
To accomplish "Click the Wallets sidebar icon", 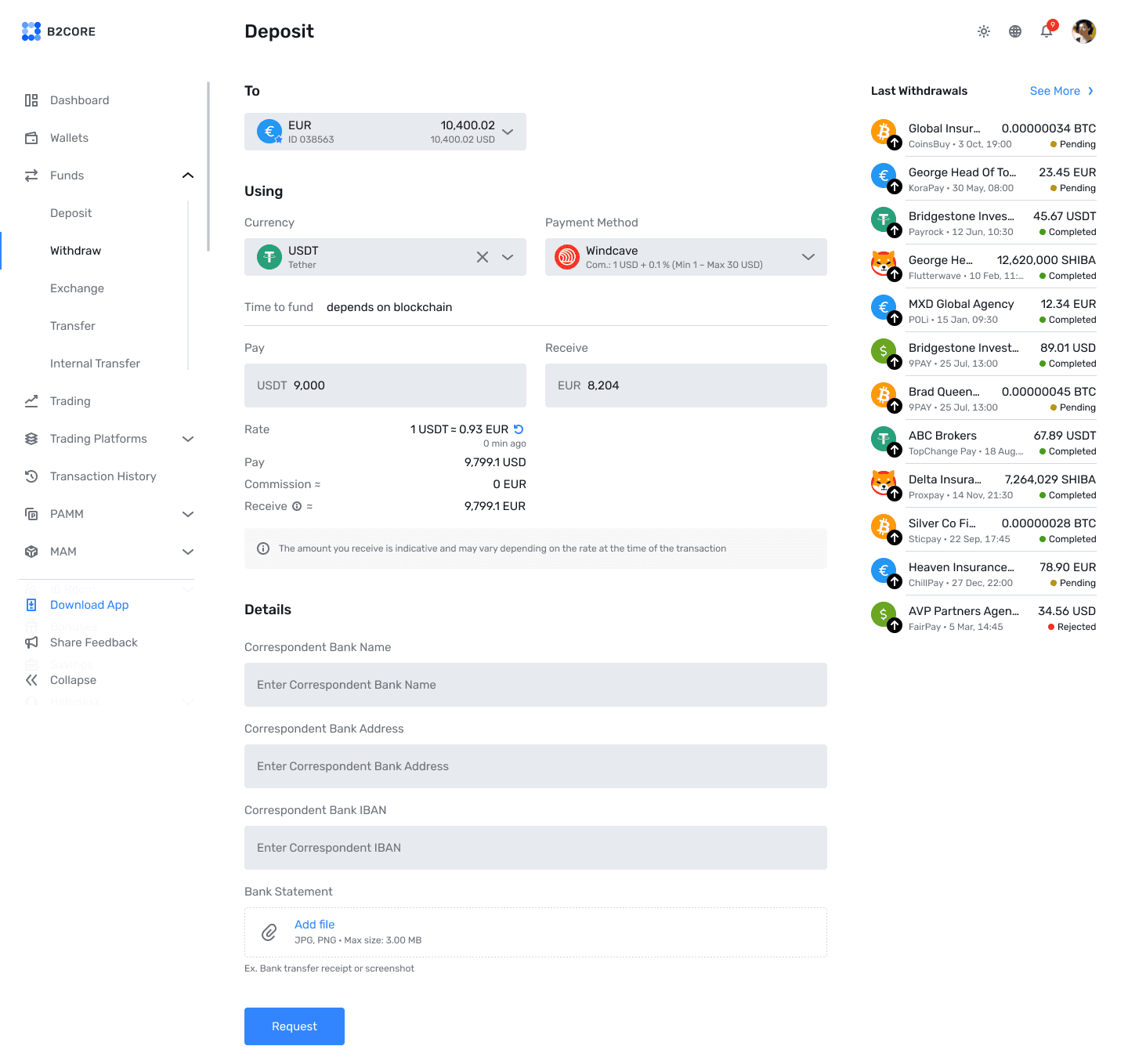I will coord(31,138).
